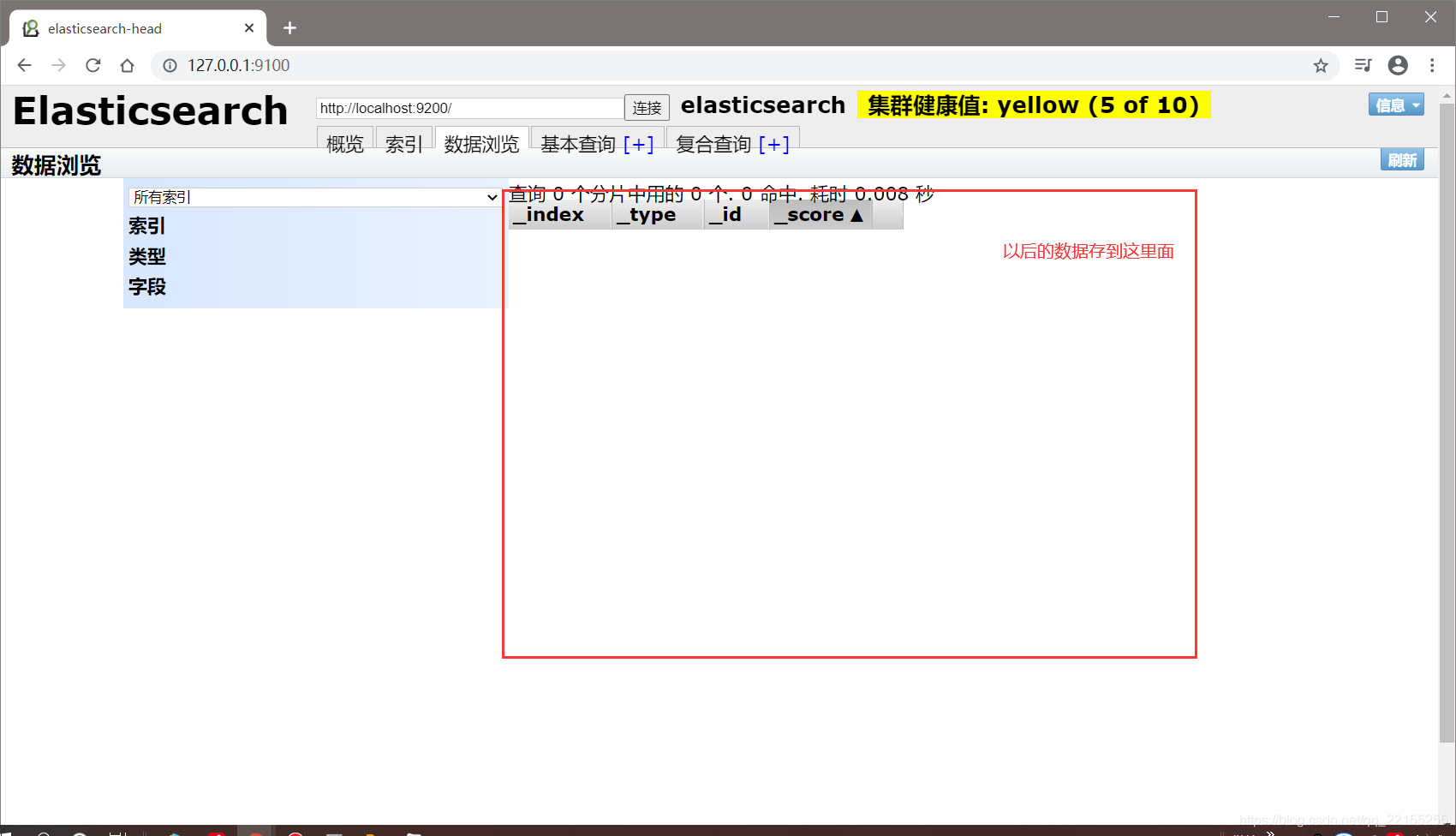Sort results by the _type column
Screen dimensions: 1456x836
click(658, 215)
